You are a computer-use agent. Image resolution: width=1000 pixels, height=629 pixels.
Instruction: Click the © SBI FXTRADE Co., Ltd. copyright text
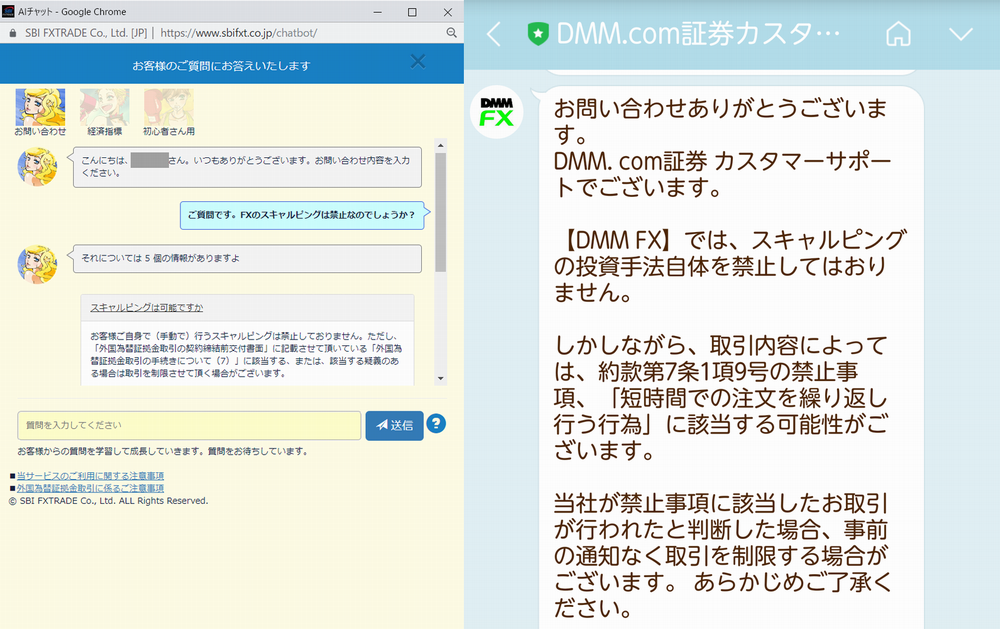(108, 501)
